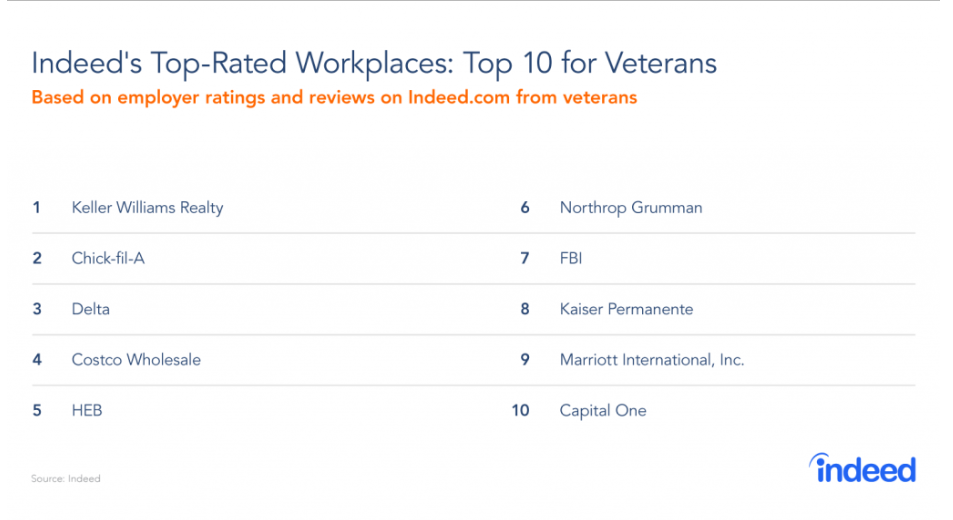Viewport: 953px width, 520px height.
Task: Click rank number 3
Action: click(x=36, y=309)
